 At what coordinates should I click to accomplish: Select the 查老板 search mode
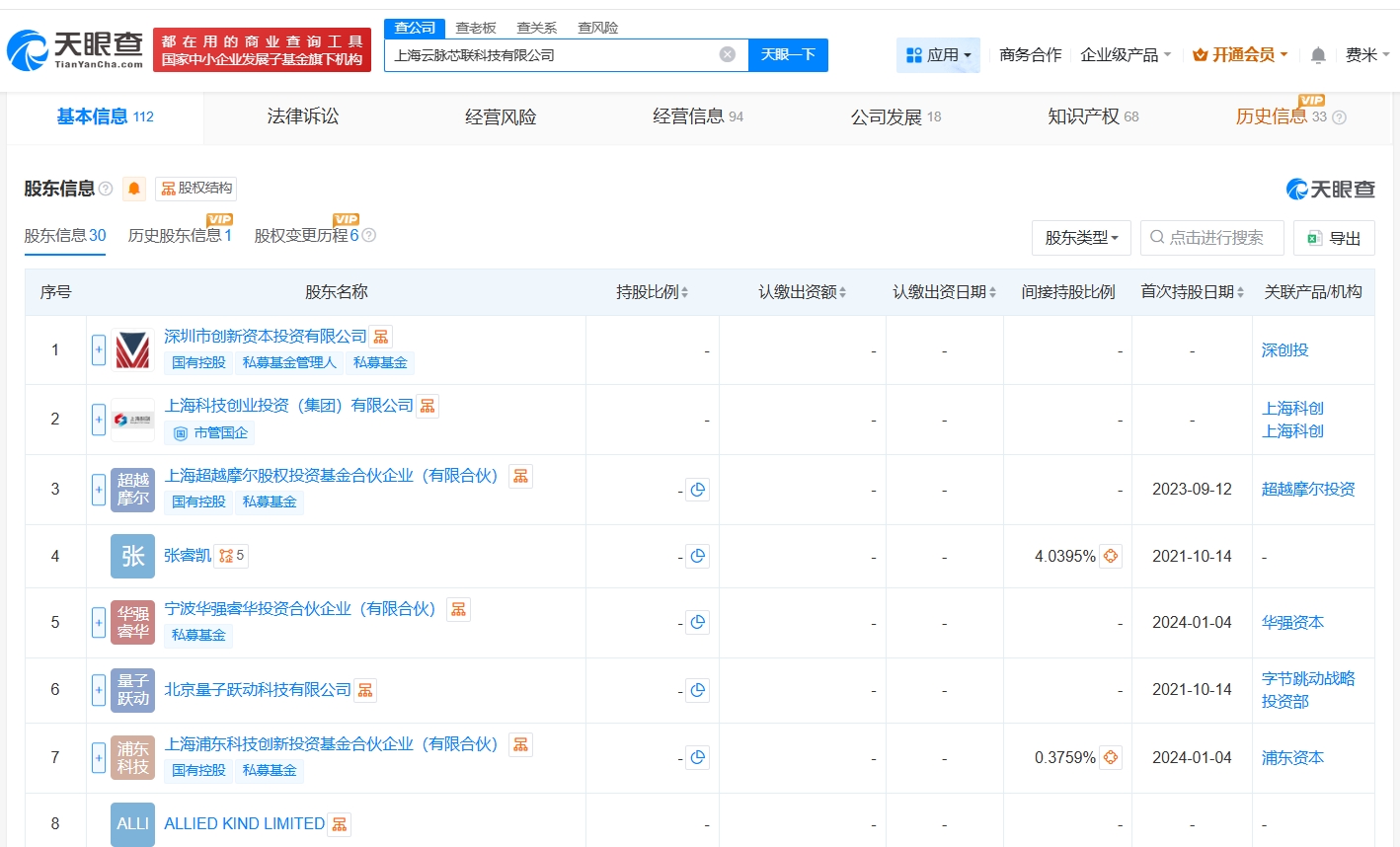tap(476, 28)
